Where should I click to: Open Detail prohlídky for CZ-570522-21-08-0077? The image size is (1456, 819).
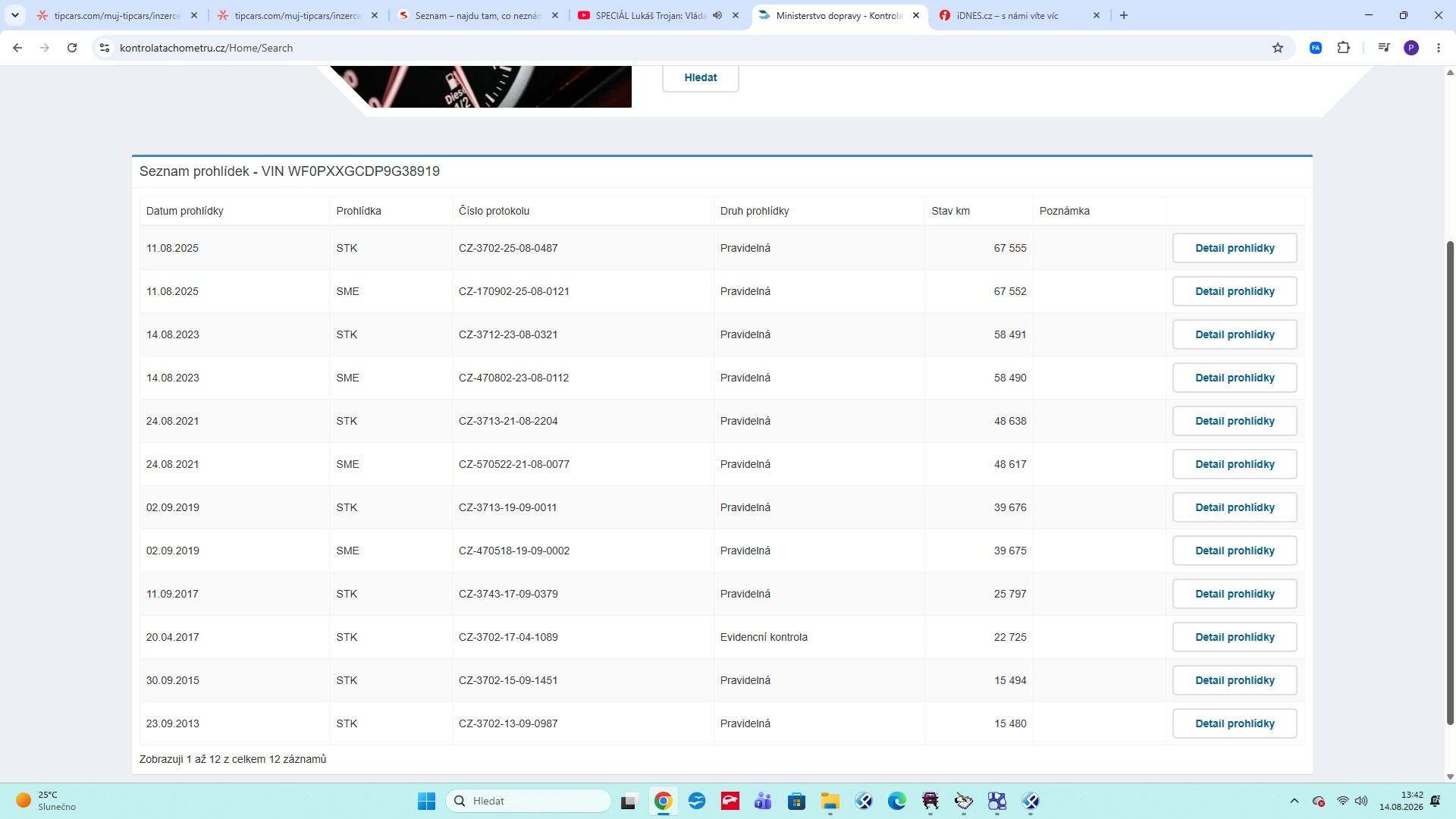[1235, 464]
